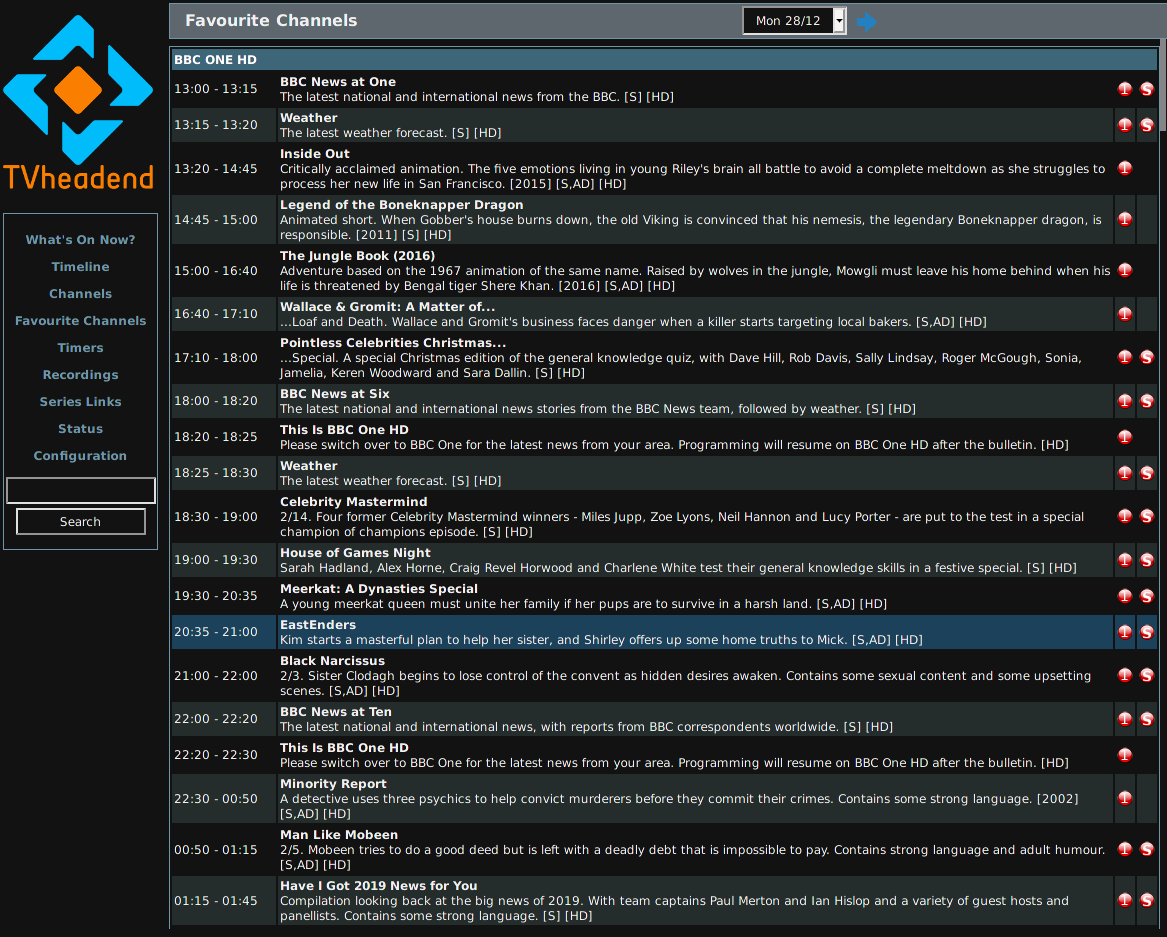Open the Celebrity Mastermind programme title
The image size is (1167, 937).
click(354, 502)
